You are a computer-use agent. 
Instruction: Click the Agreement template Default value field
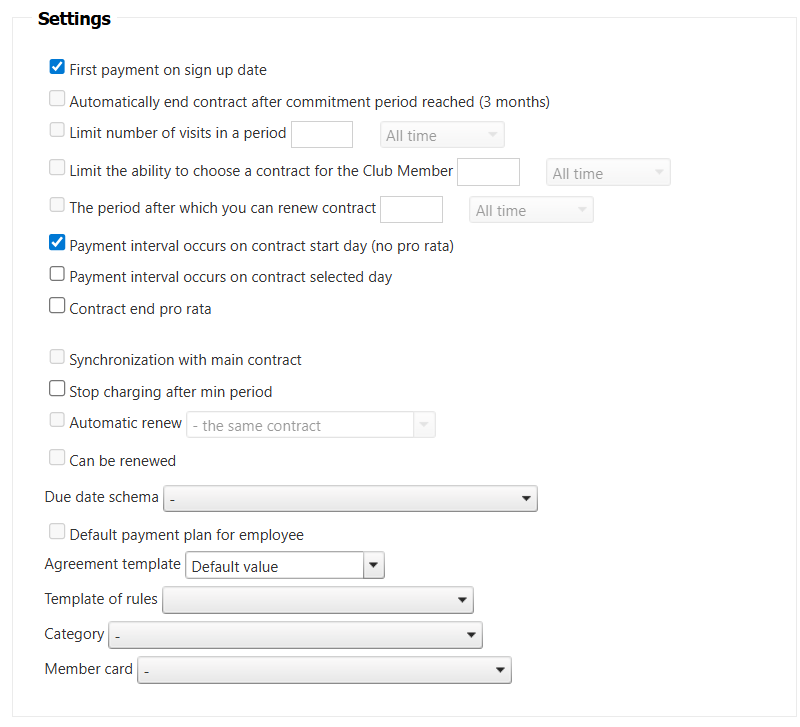tap(275, 566)
